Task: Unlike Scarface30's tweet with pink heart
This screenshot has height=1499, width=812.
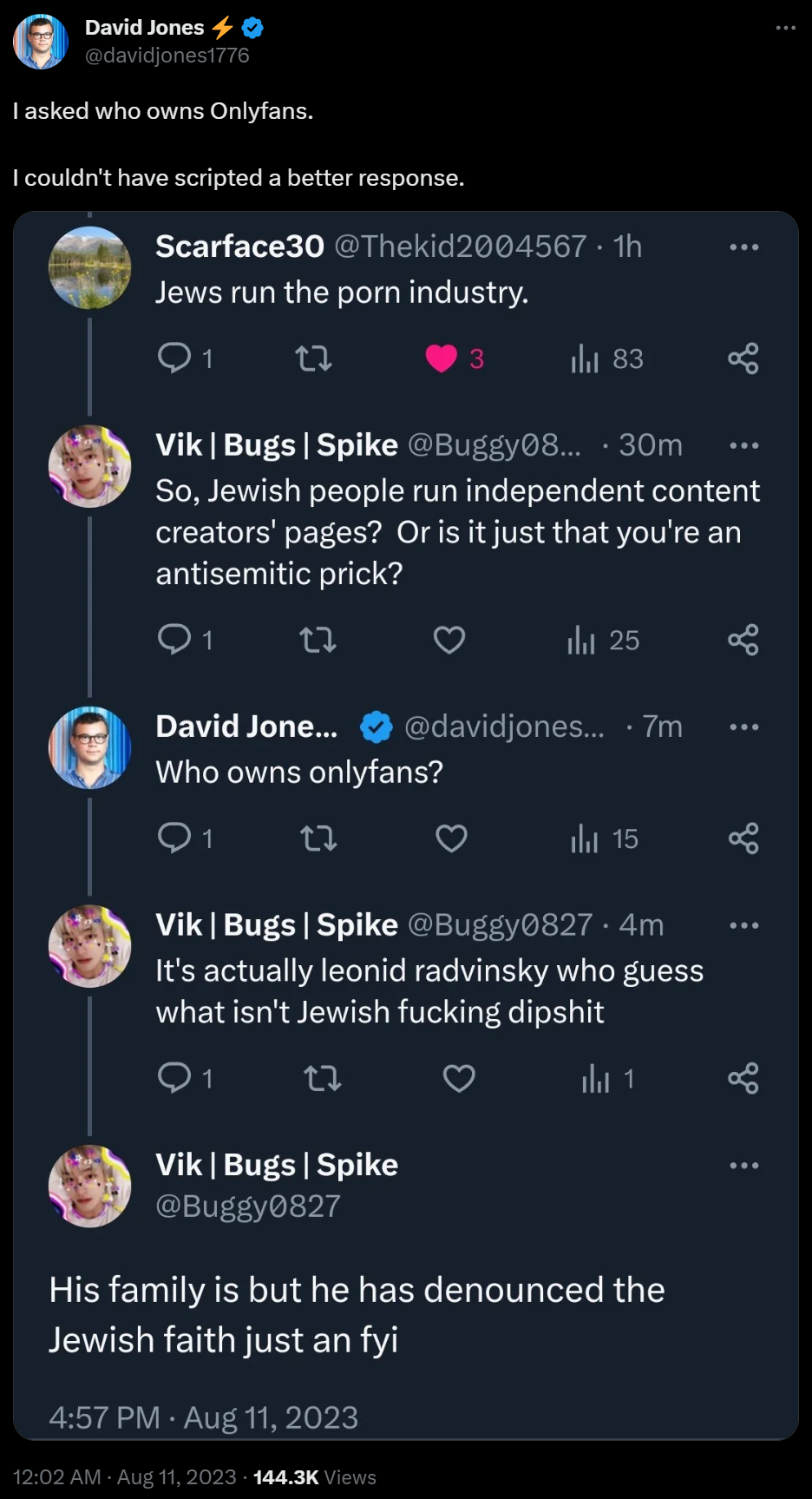Action: tap(442, 358)
